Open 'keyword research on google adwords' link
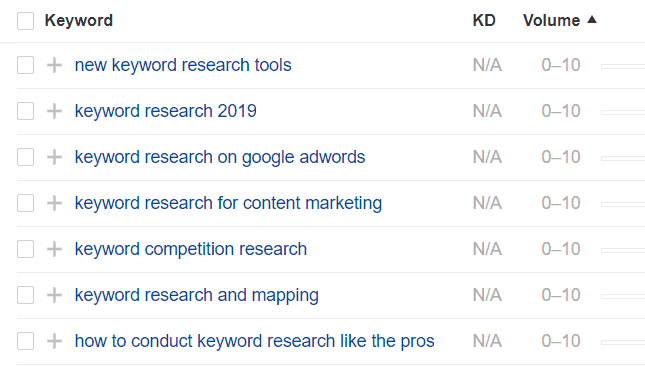This screenshot has width=645, height=366. pos(220,157)
